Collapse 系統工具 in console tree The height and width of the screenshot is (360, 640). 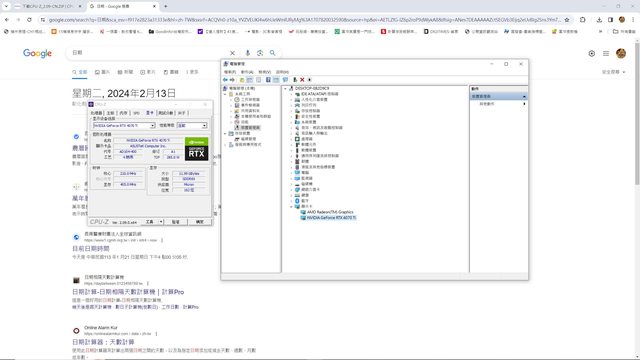point(225,94)
